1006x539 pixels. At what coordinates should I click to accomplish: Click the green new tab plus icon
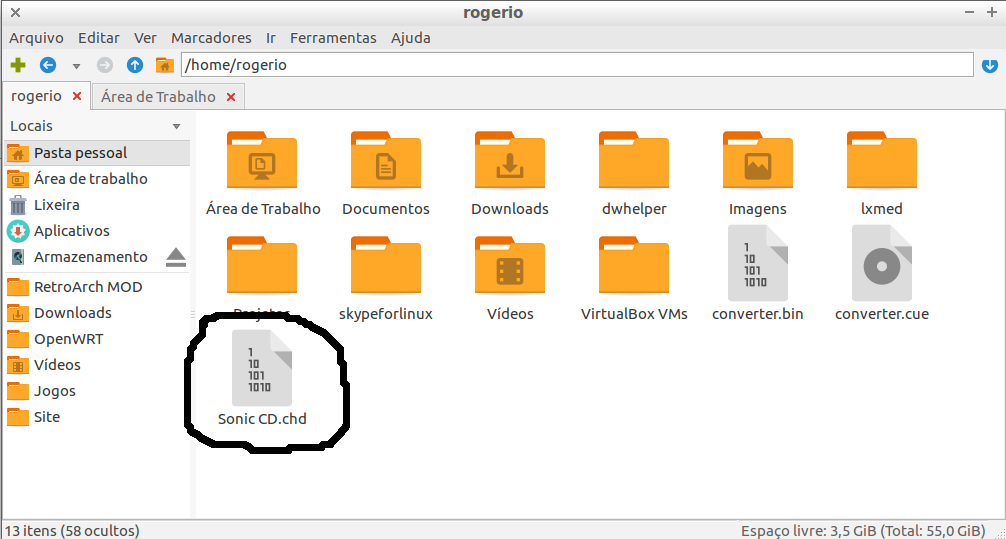(17, 65)
